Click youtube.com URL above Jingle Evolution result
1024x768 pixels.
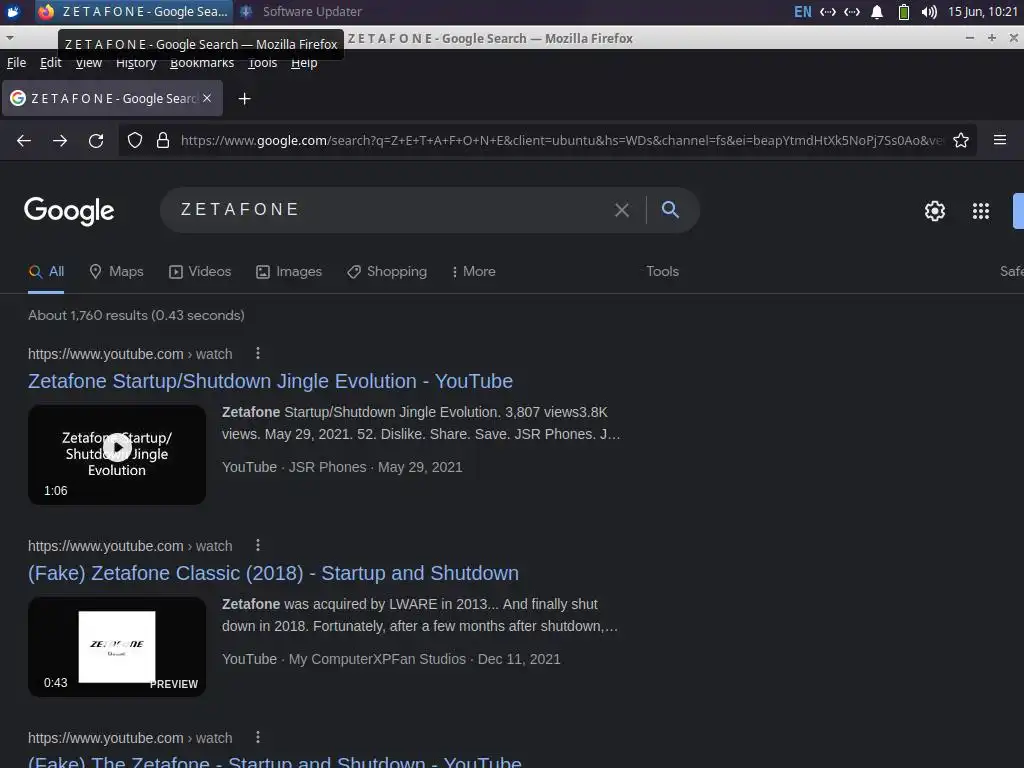click(x=130, y=354)
